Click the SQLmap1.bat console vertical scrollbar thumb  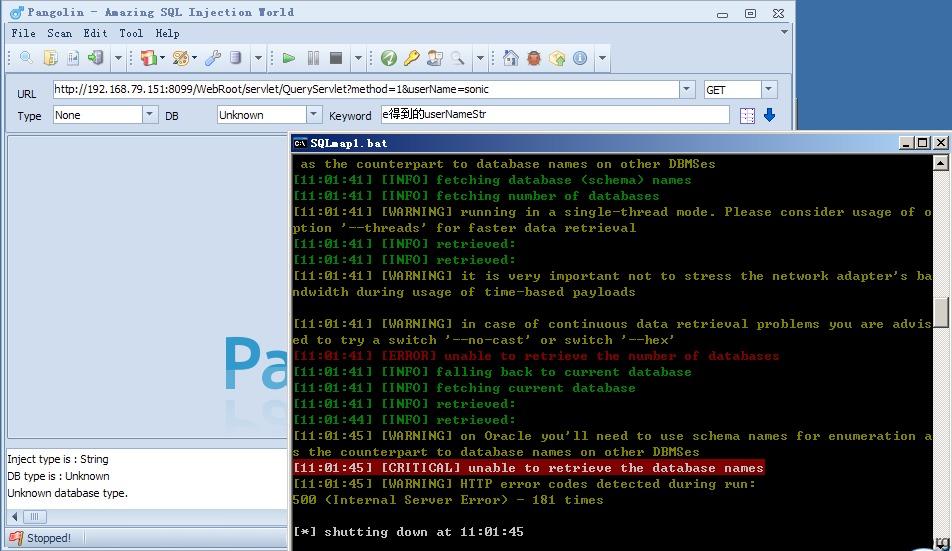click(x=941, y=312)
